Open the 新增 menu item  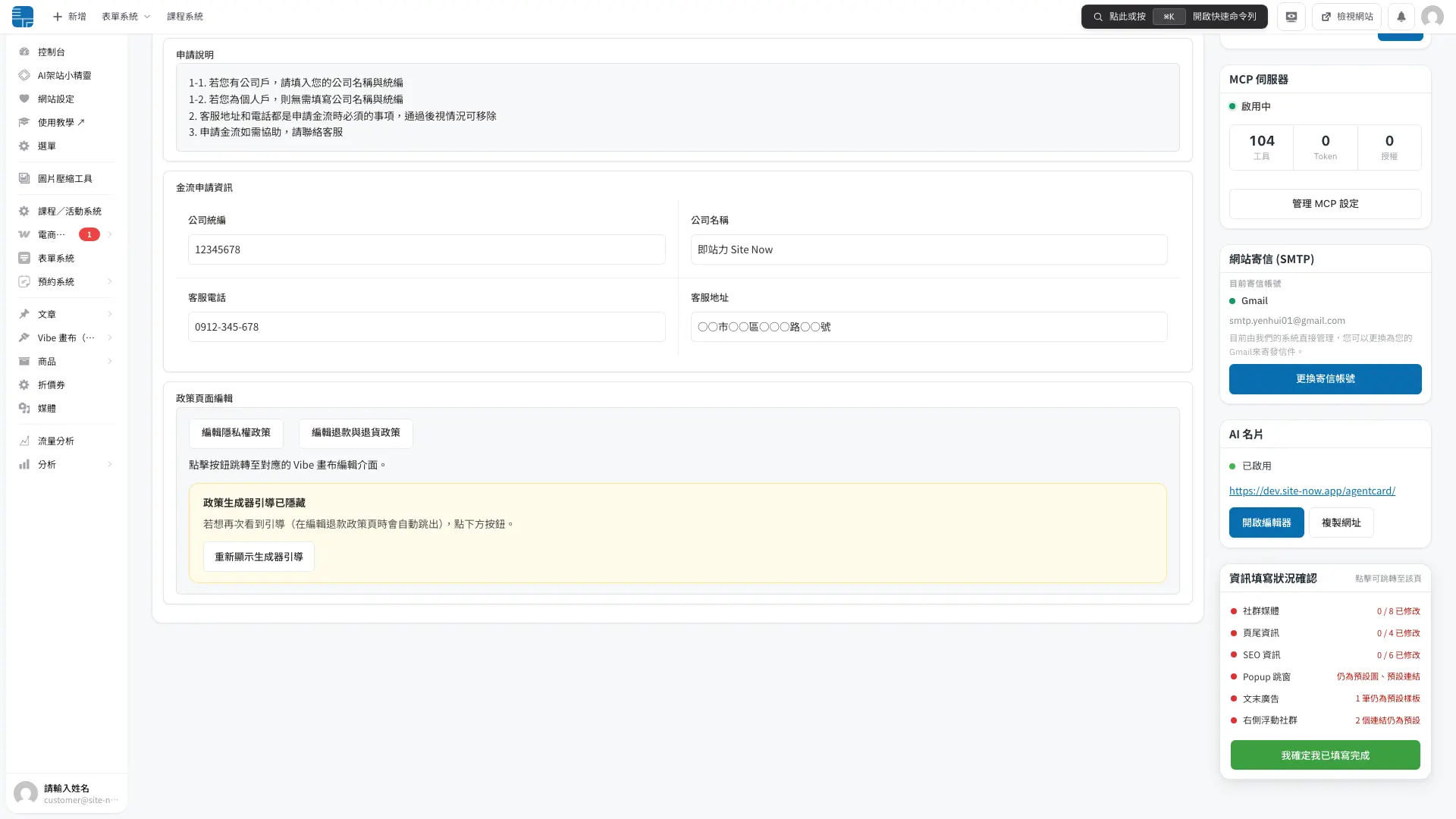(69, 17)
